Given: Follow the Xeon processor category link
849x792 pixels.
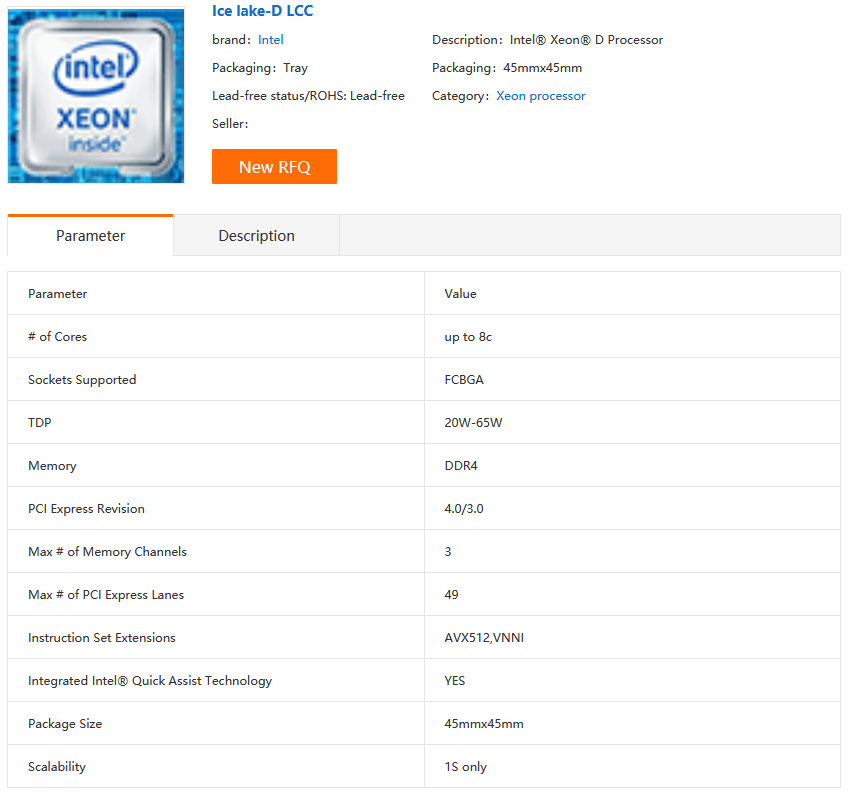Looking at the screenshot, I should [x=541, y=96].
